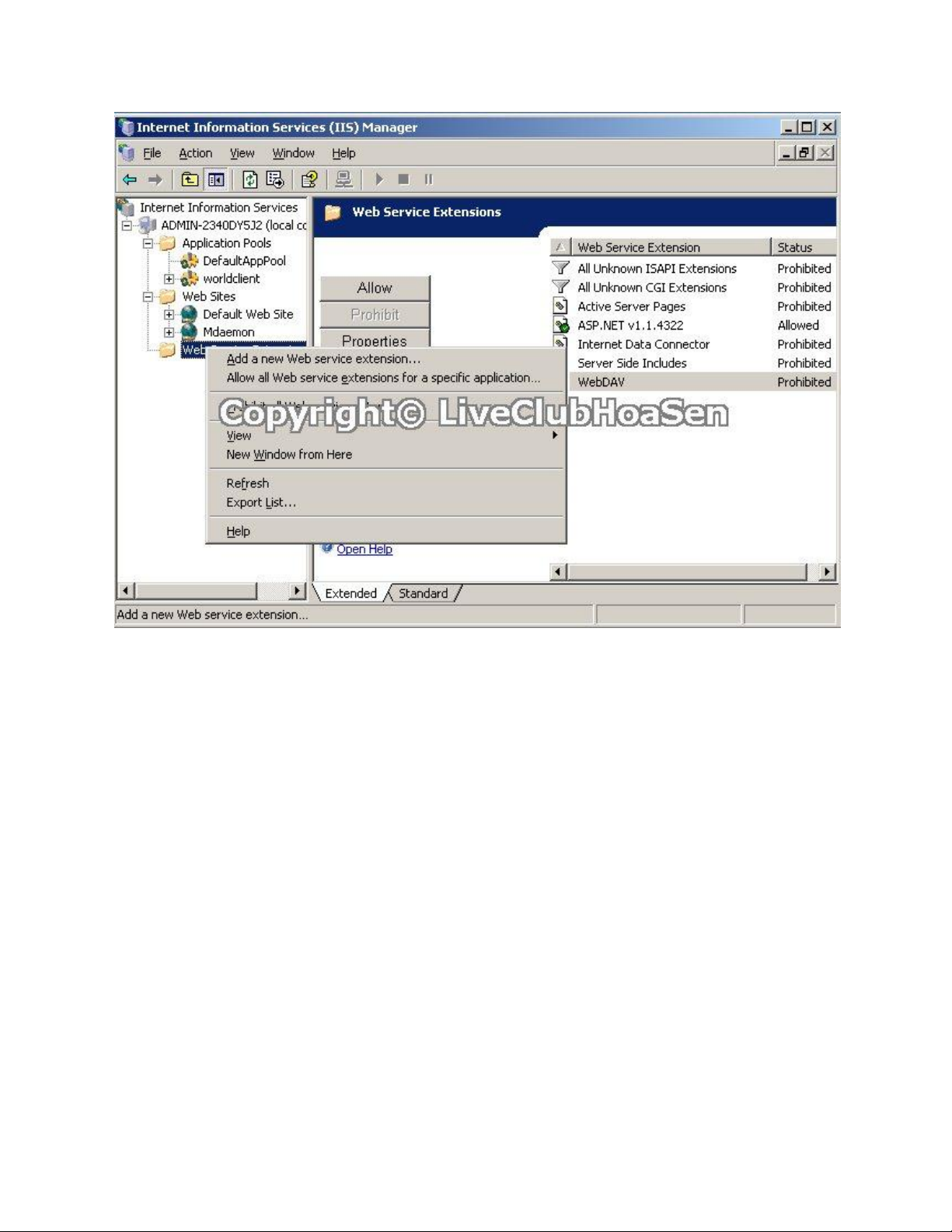Click the Web Sites folder icon

click(168, 297)
